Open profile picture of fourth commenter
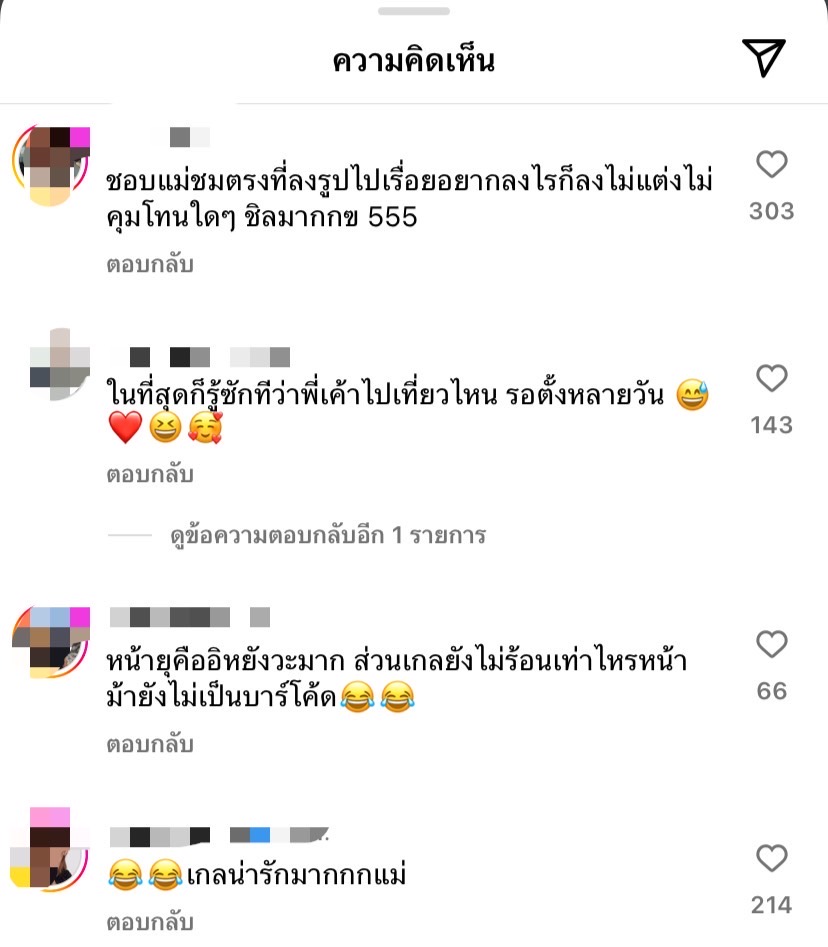 coord(50,847)
